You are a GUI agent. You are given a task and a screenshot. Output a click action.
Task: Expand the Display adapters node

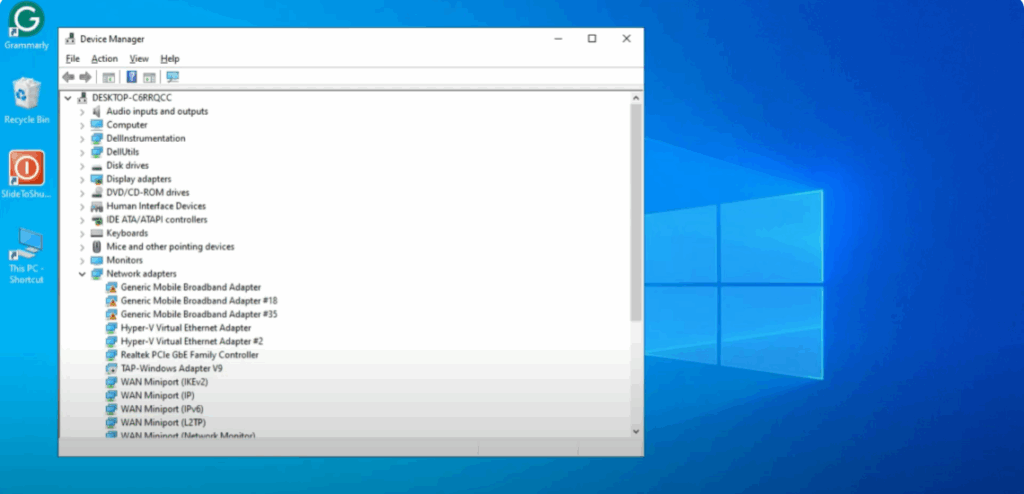tap(82, 179)
